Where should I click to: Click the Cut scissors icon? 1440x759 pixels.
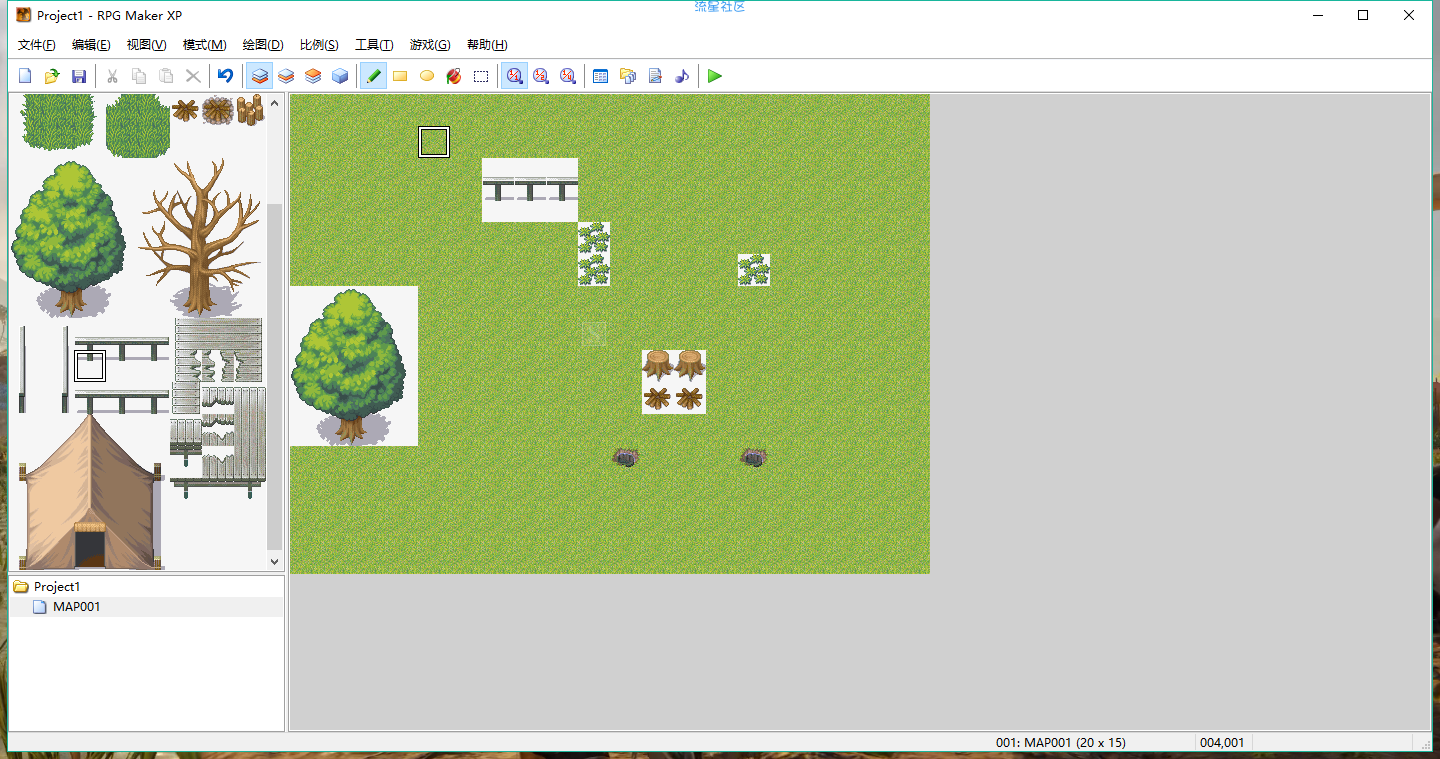[x=112, y=76]
